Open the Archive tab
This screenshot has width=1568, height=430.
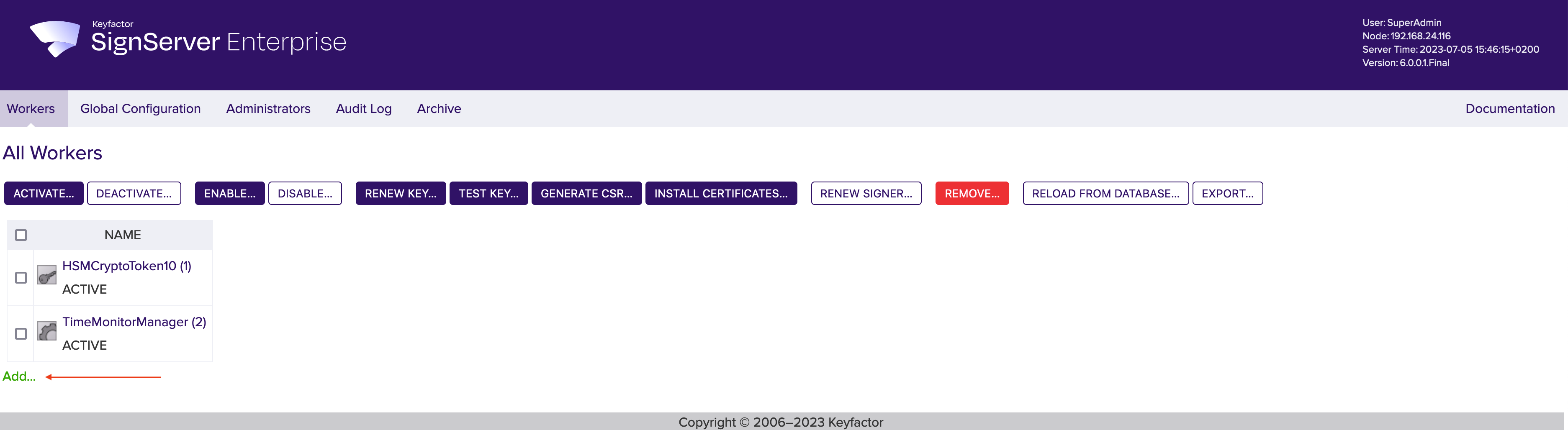tap(439, 109)
